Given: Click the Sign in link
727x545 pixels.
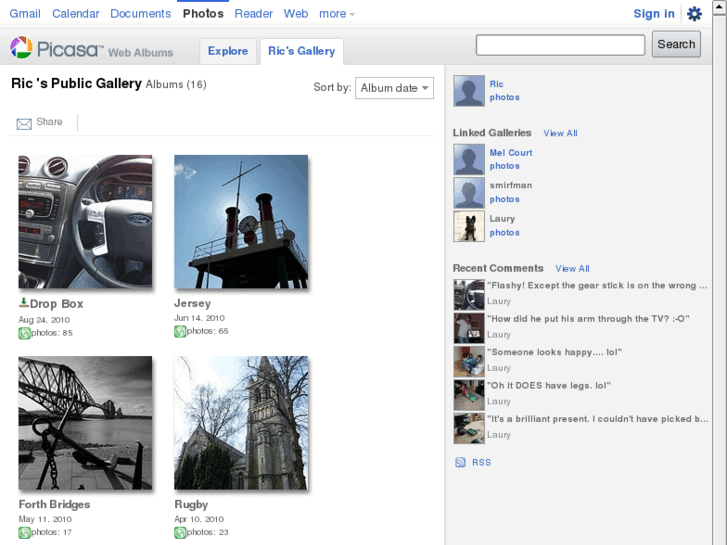Looking at the screenshot, I should click(654, 14).
